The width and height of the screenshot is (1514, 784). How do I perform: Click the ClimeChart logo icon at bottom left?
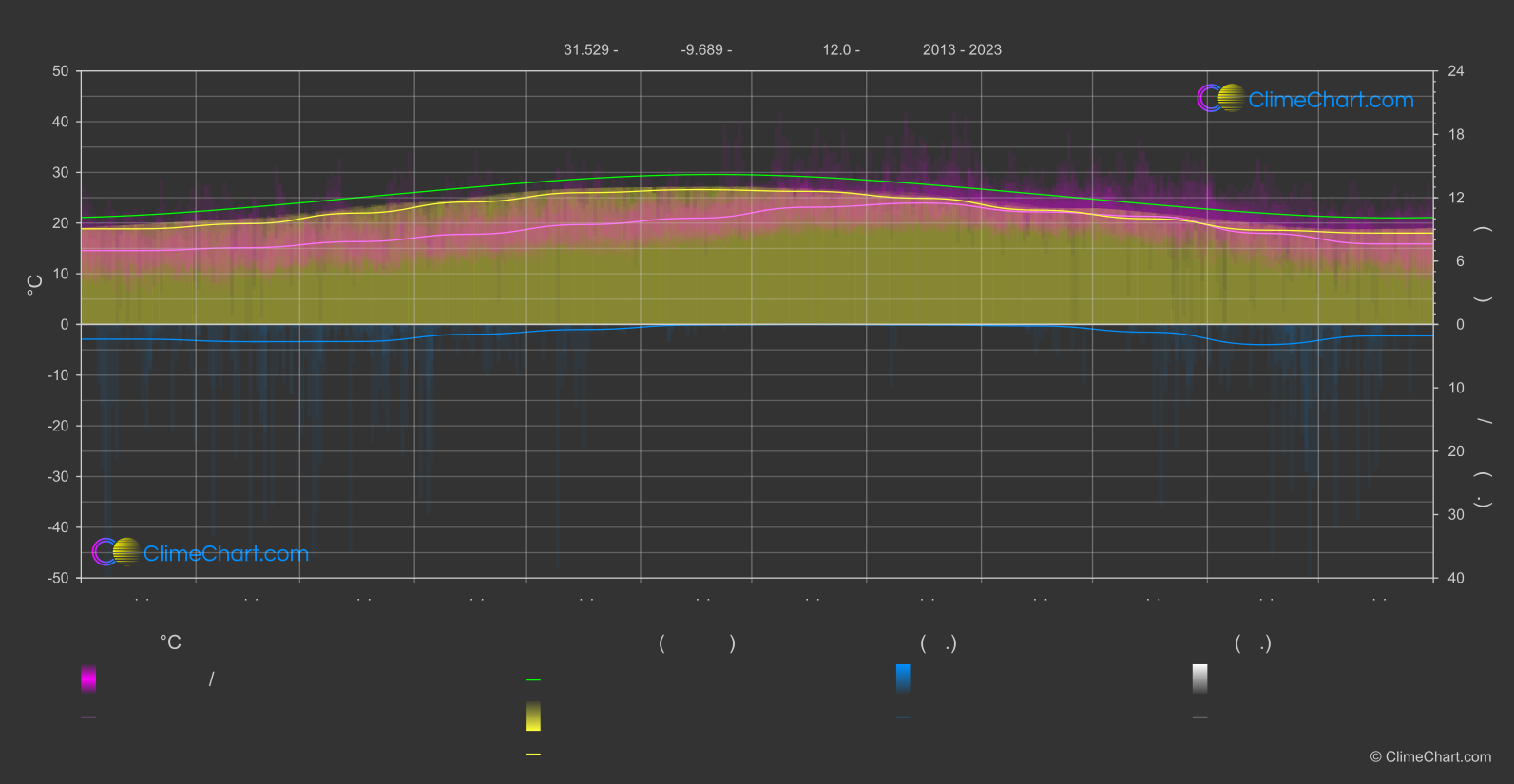tap(116, 552)
